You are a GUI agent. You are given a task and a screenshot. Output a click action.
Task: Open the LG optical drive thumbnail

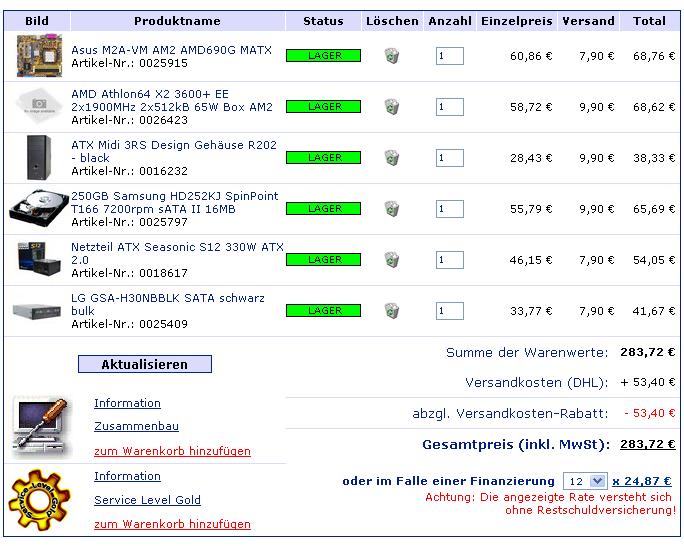point(37,311)
